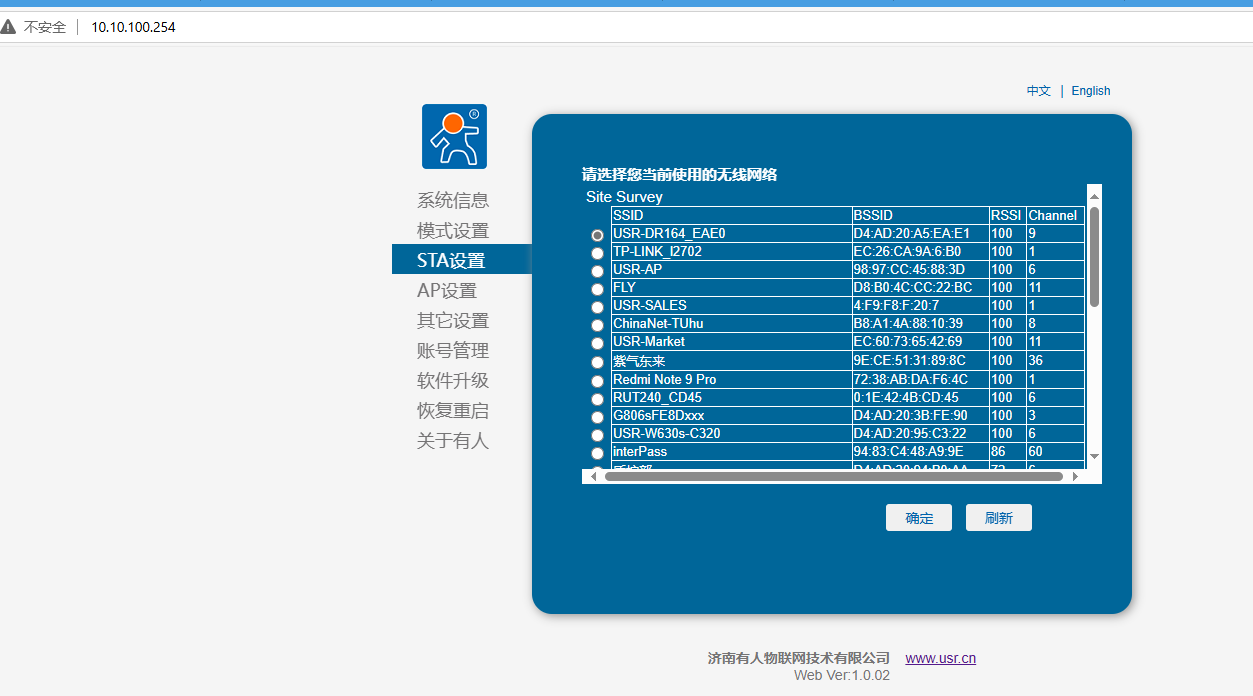Pick the Redmi Note 9 Pro radio button
This screenshot has height=696, width=1253.
[x=598, y=381]
